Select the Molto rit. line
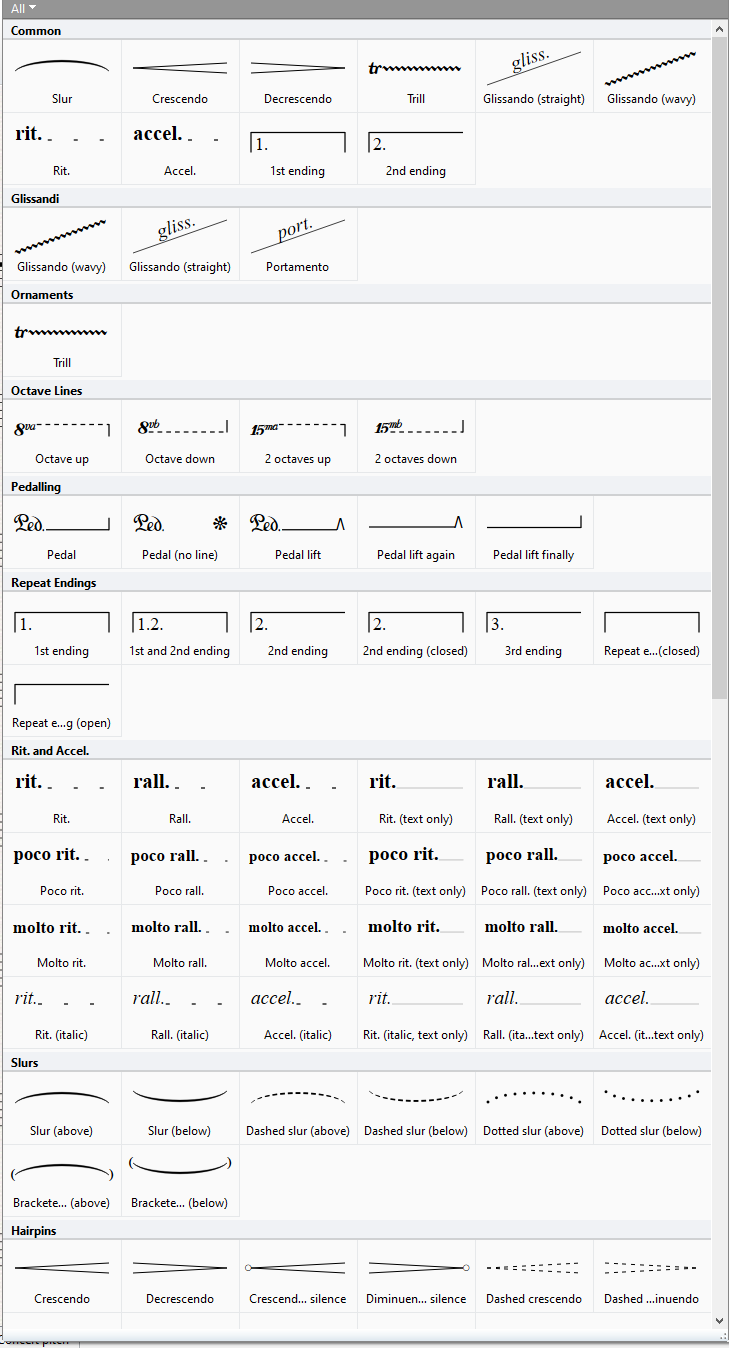The width and height of the screenshot is (736, 1348). pyautogui.click(x=62, y=940)
